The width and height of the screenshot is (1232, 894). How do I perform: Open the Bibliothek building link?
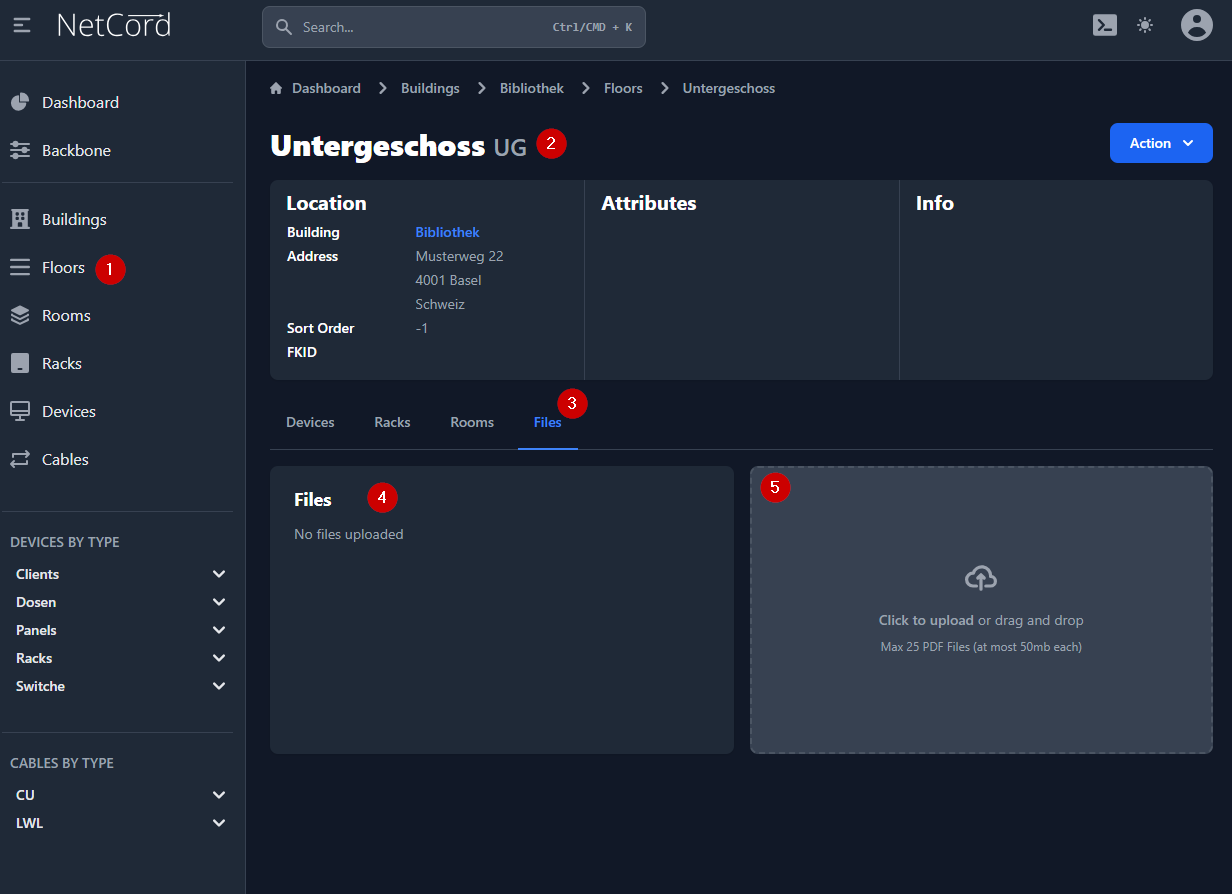pos(447,232)
